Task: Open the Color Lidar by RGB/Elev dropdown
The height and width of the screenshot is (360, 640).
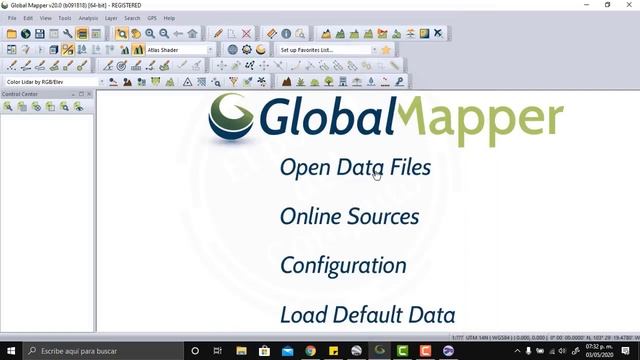Action: click(101, 82)
